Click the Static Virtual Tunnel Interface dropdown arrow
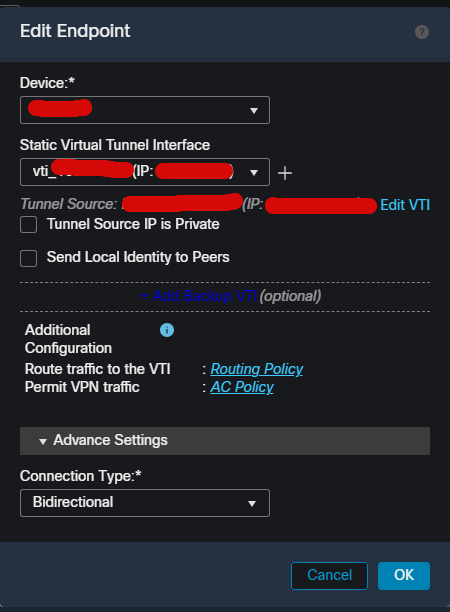Image resolution: width=450 pixels, height=612 pixels. pos(254,173)
